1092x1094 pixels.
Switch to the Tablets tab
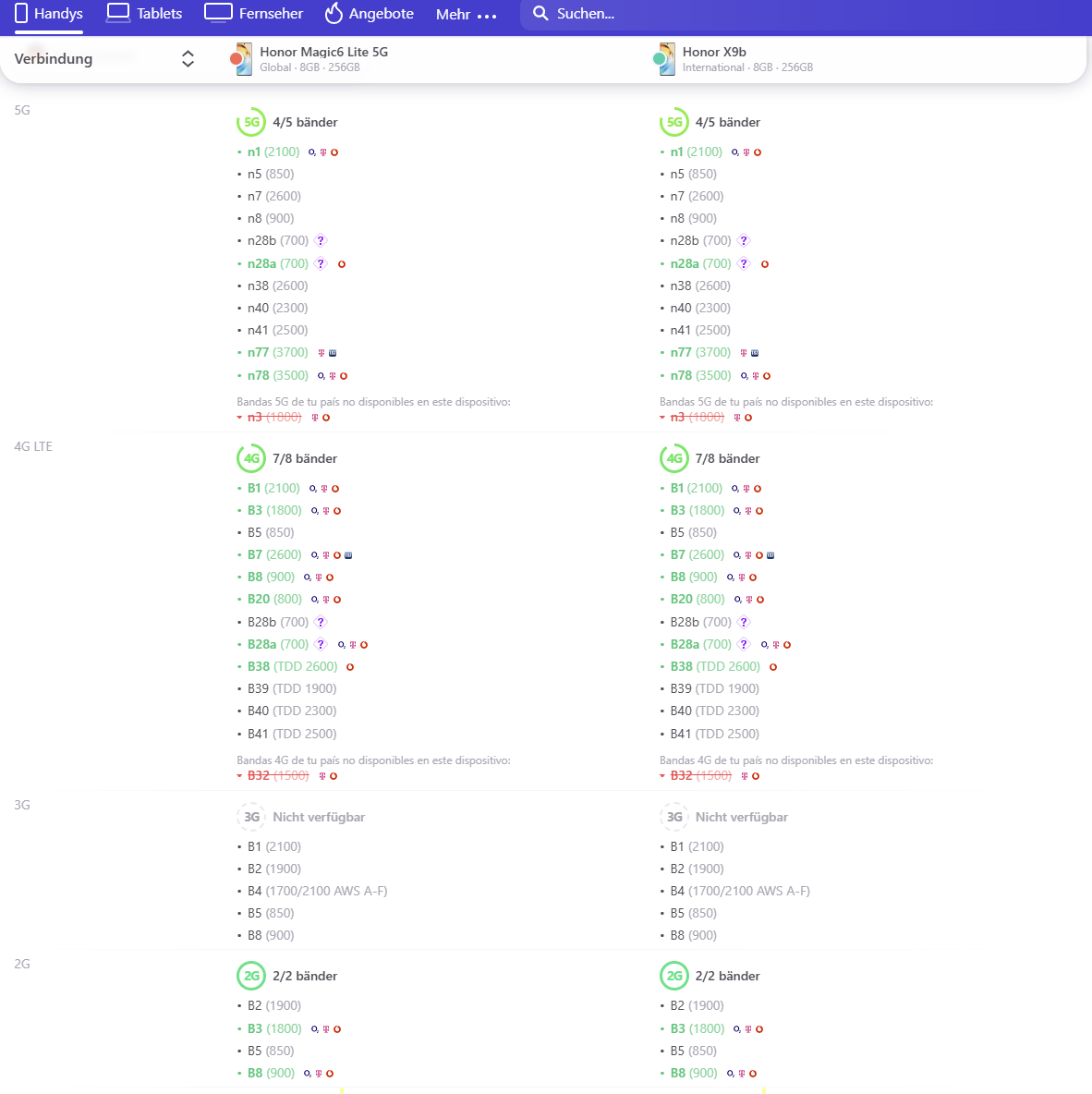144,13
